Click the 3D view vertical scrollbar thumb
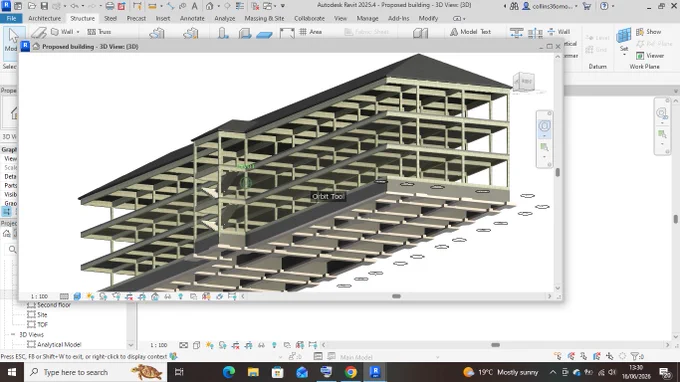This screenshot has height=382, width=680. tap(558, 173)
